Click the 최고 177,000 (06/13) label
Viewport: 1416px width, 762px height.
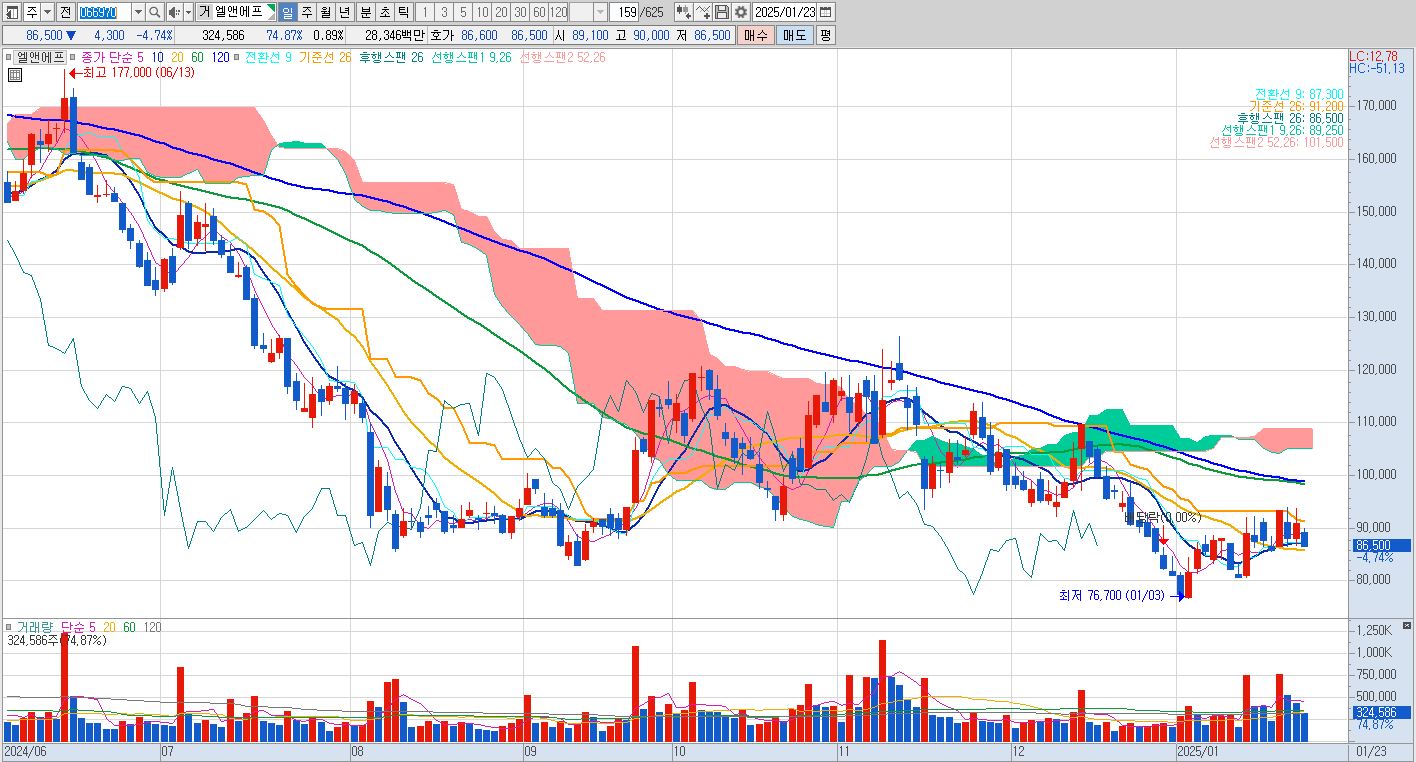139,72
